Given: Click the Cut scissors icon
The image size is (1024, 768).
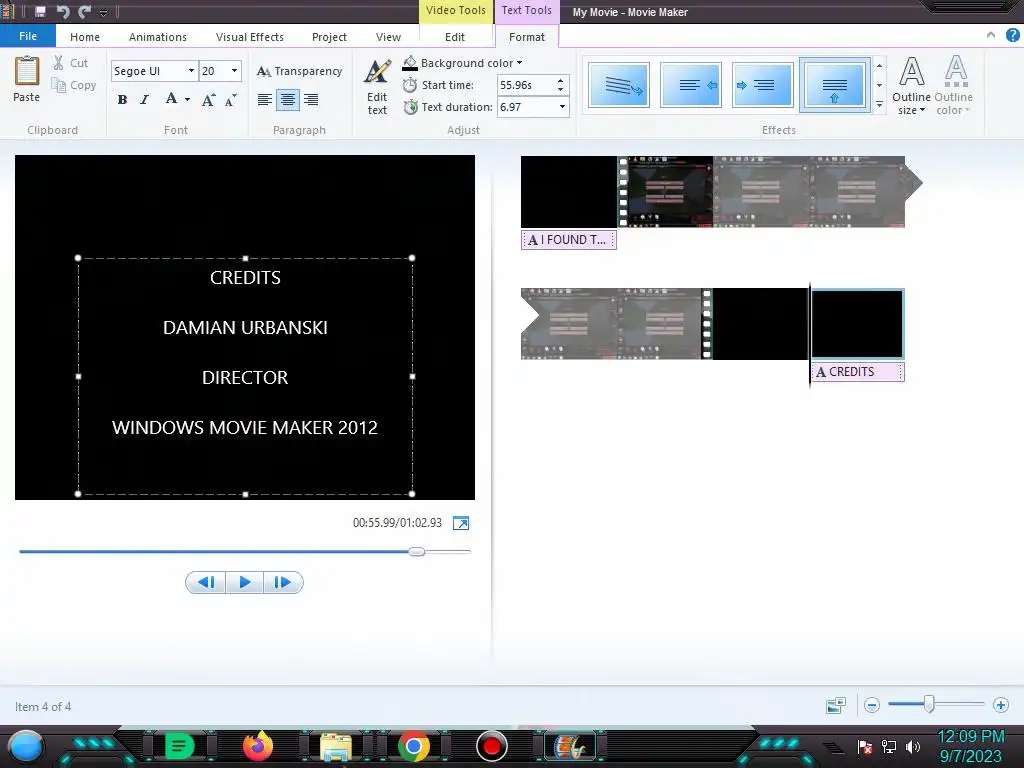Looking at the screenshot, I should [x=59, y=63].
